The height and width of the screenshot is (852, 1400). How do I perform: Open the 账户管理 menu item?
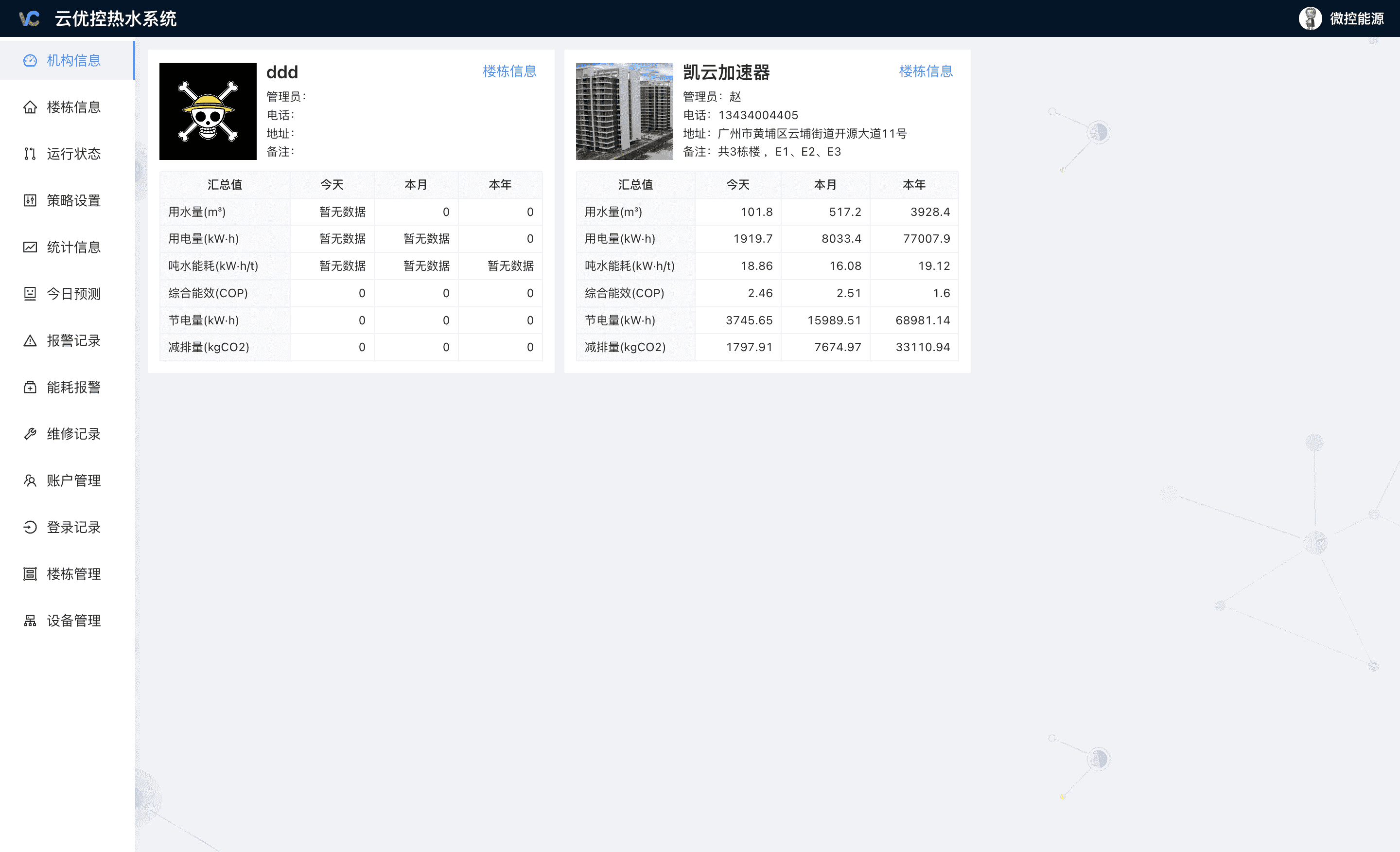click(73, 480)
